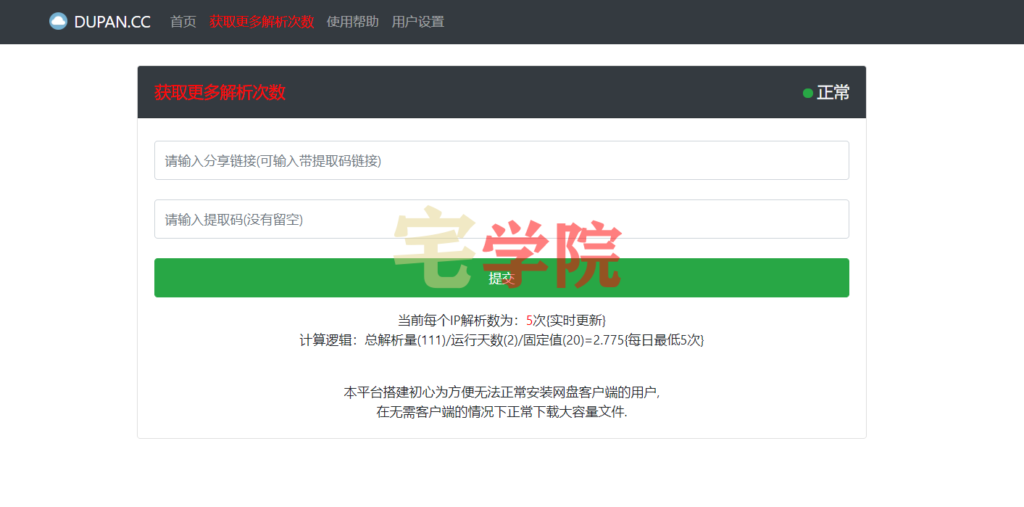Image resolution: width=1024 pixels, height=507 pixels.
Task: Click the red number 5 count
Action: tap(529, 321)
